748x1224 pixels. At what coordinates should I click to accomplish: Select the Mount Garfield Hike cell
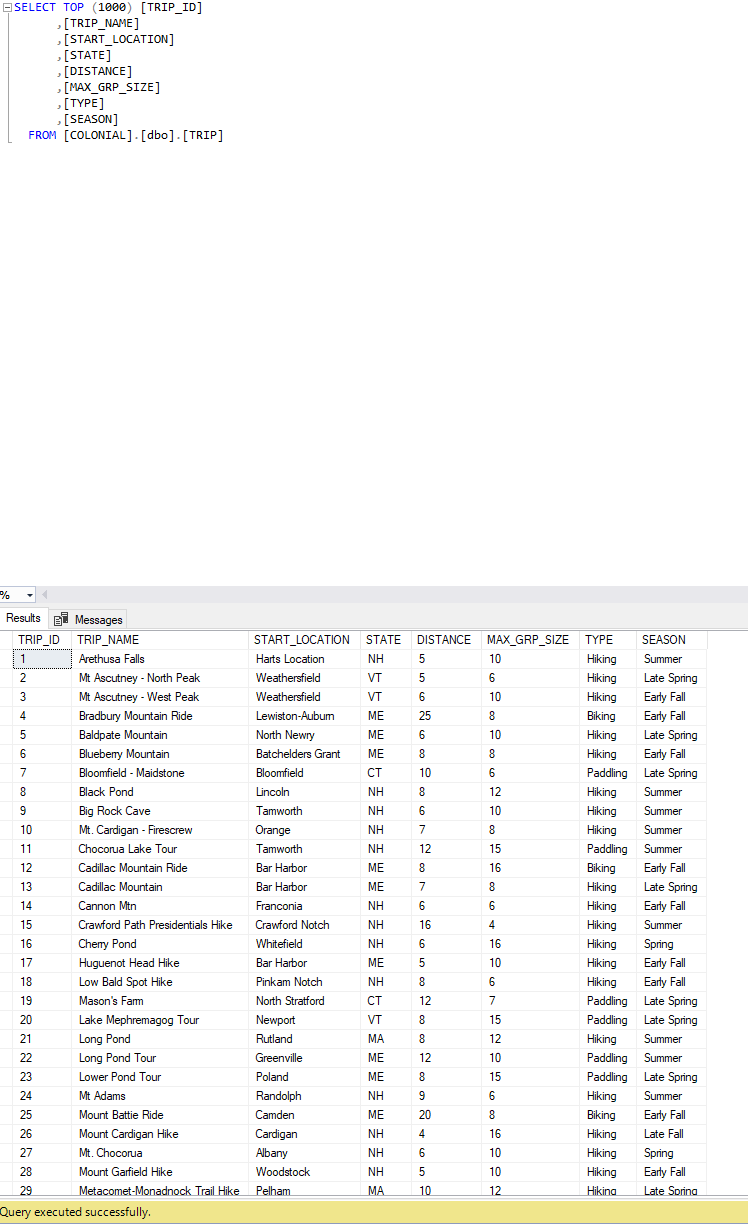[x=161, y=1172]
